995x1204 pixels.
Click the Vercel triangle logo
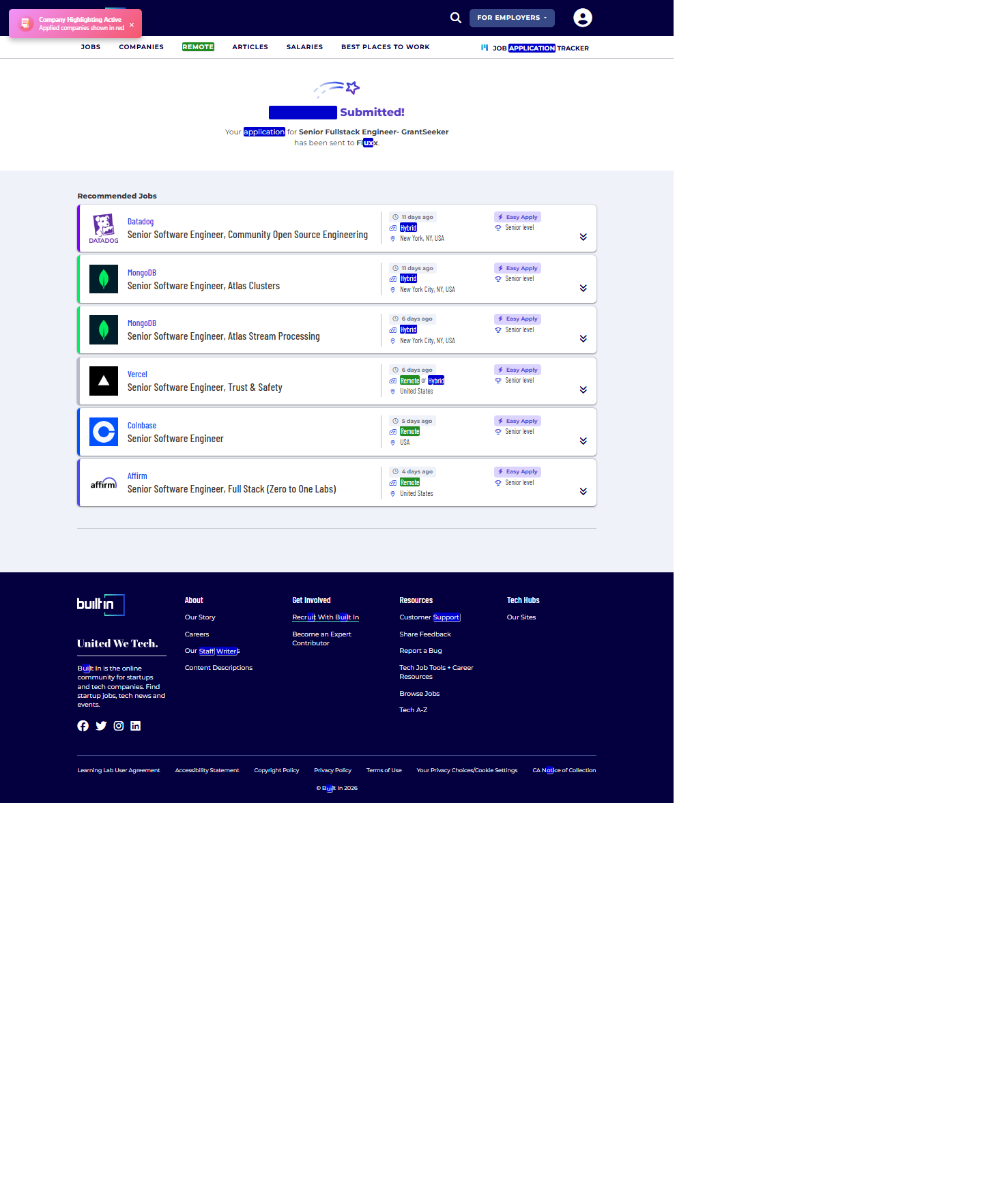(x=104, y=381)
